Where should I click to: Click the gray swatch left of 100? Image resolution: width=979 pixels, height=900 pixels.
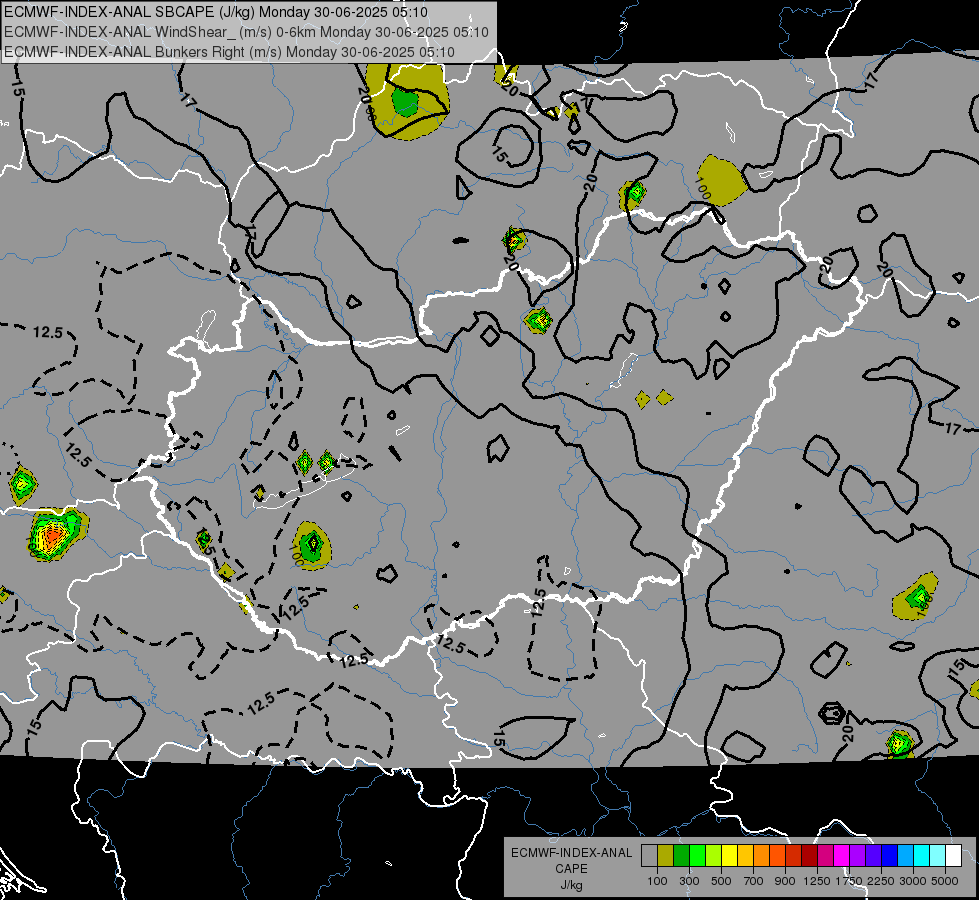tap(649, 856)
